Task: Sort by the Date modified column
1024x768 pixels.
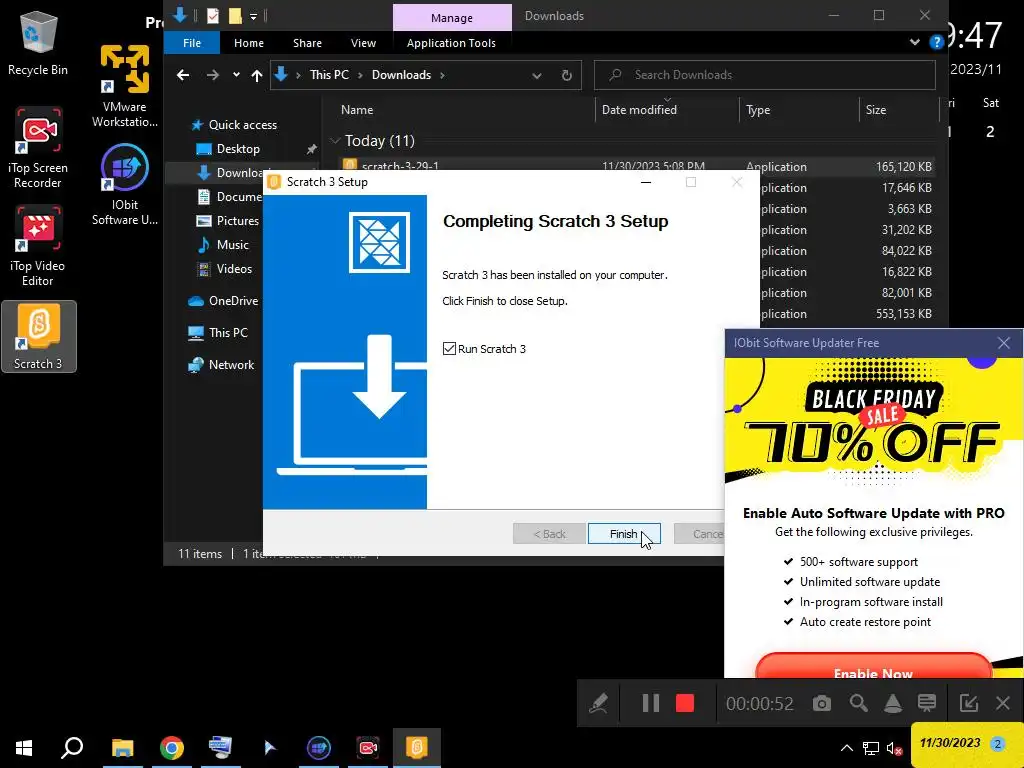Action: [x=639, y=110]
